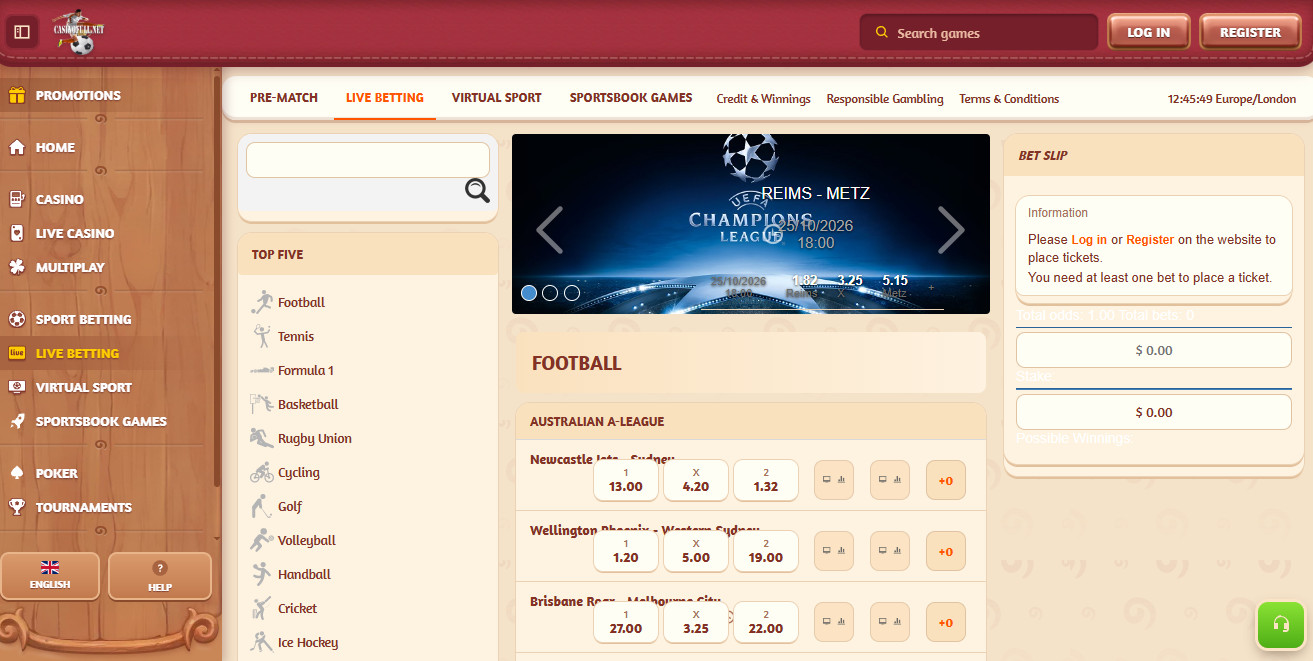Viewport: 1313px width, 661px height.
Task: Click the Casino slot machine icon
Action: 16,199
